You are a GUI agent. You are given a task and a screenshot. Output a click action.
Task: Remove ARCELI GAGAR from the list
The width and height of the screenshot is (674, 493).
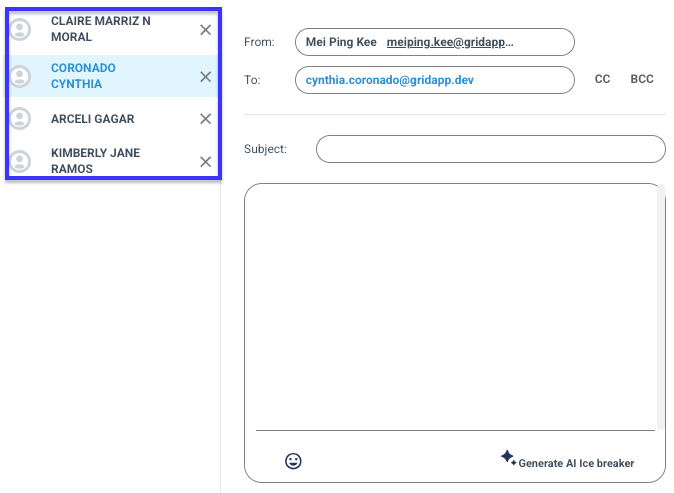tap(205, 119)
